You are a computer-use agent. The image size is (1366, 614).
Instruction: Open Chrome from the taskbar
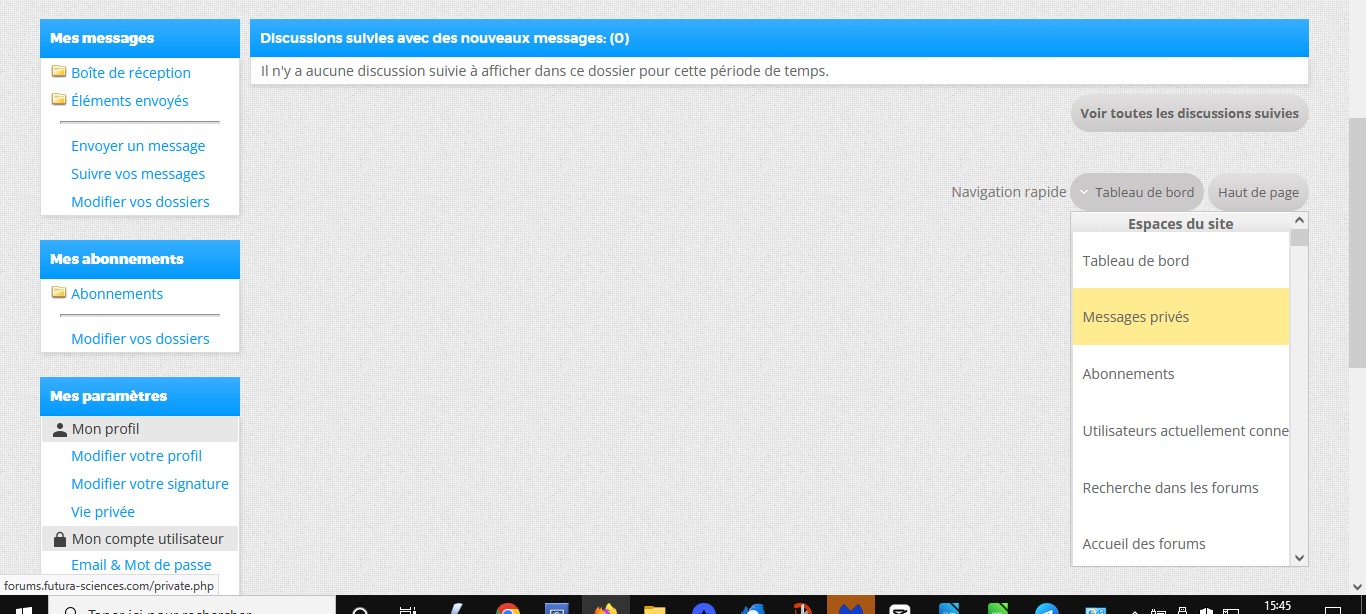508,609
